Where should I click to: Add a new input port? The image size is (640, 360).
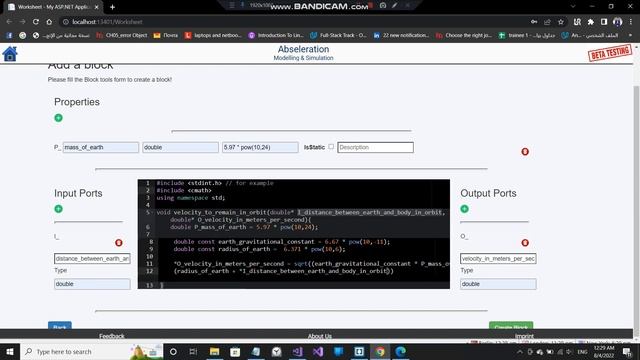click(x=58, y=209)
